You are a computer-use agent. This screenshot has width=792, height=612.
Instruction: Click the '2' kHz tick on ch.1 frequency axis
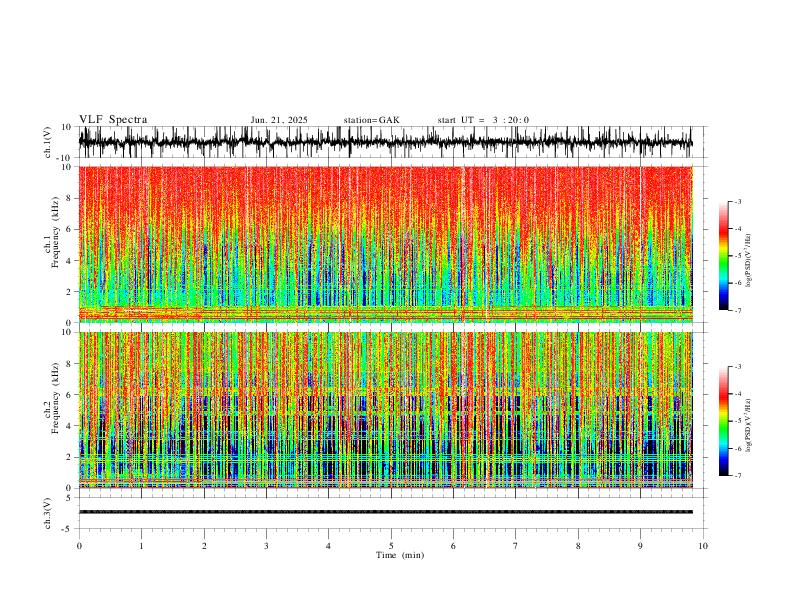click(x=69, y=292)
